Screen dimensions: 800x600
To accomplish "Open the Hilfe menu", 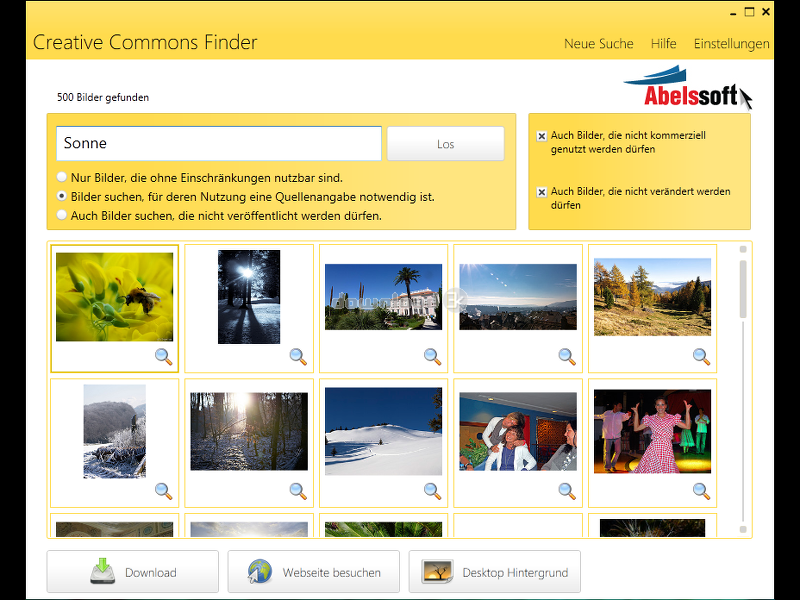I will tap(663, 44).
